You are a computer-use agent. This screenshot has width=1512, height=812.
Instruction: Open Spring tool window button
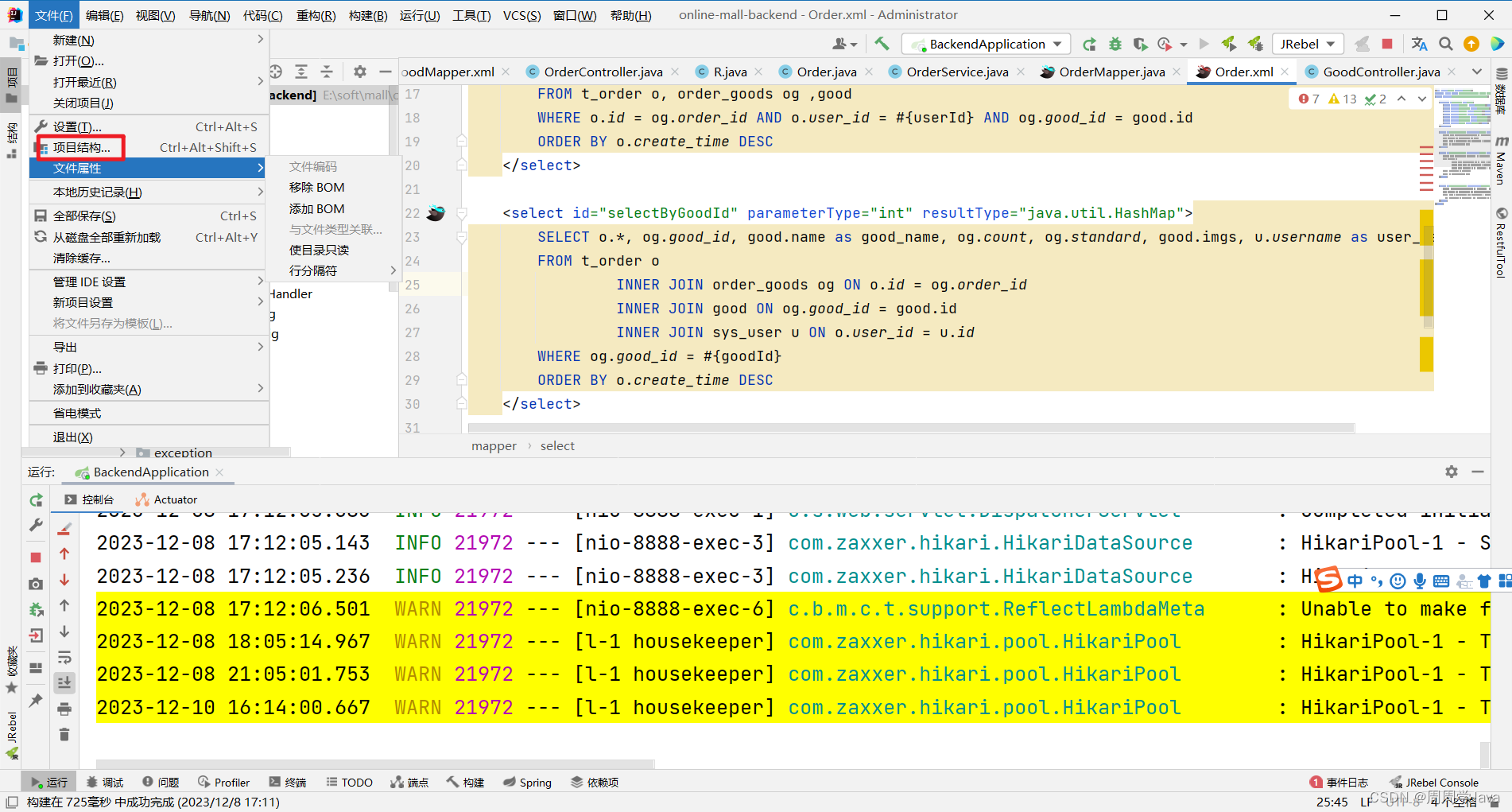[x=527, y=783]
